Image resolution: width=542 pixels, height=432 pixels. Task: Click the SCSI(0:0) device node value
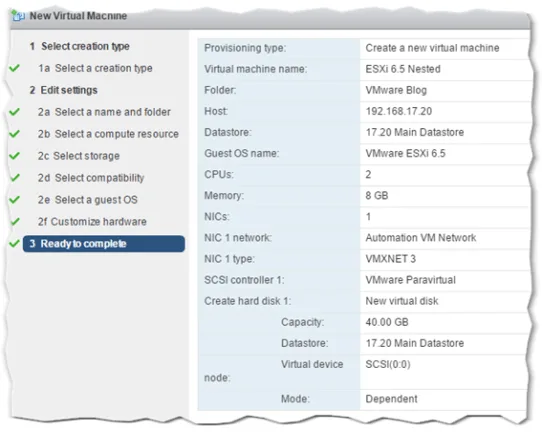(388, 364)
